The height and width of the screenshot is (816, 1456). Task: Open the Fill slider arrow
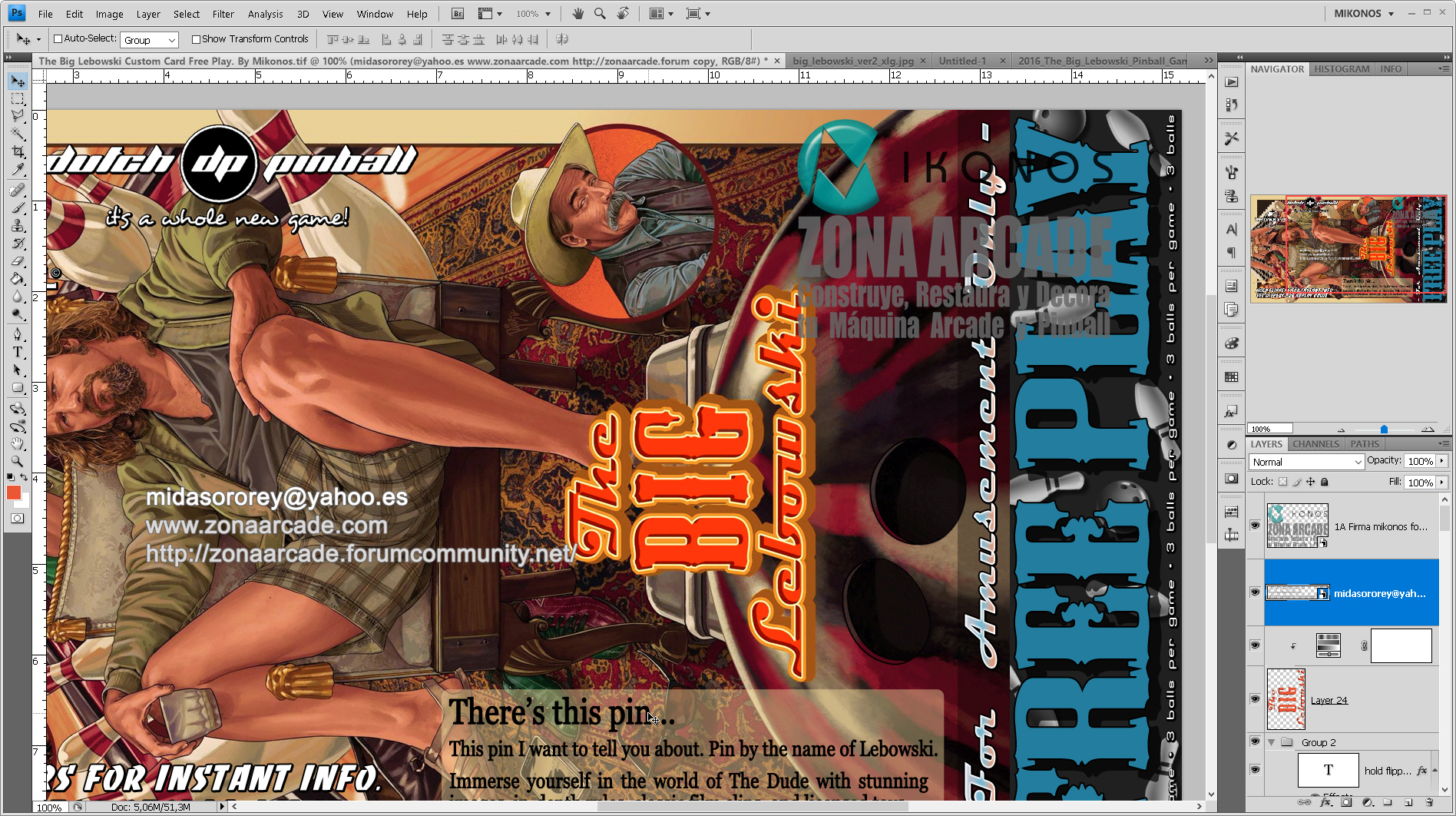[x=1442, y=483]
